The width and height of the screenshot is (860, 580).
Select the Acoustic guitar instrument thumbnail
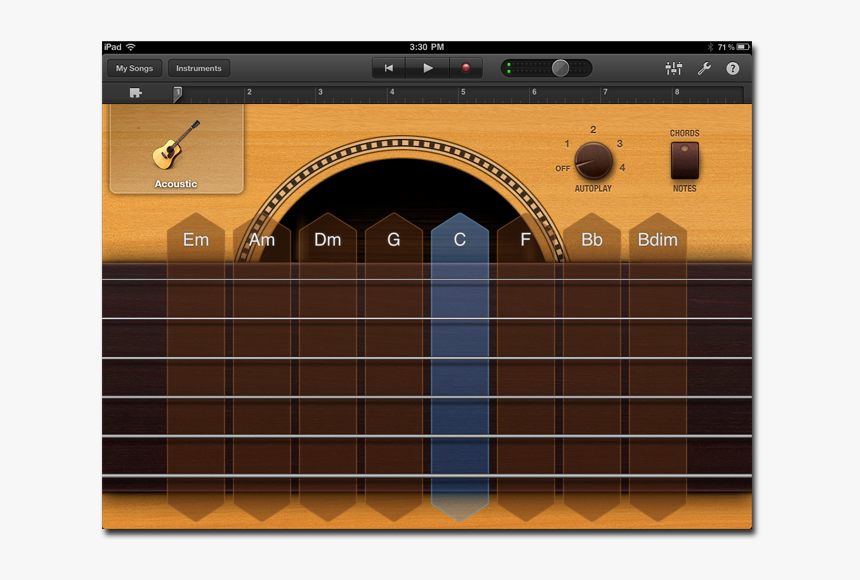point(177,149)
